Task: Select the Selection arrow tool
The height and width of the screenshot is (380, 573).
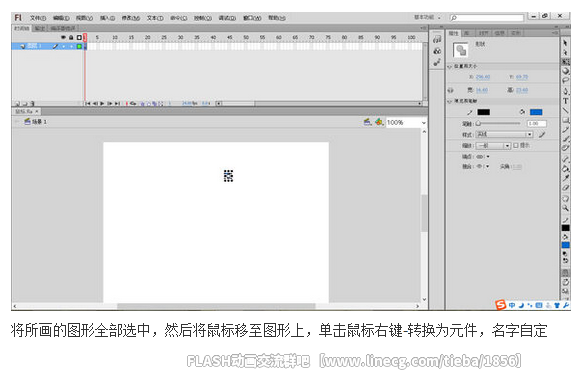Action: [565, 43]
